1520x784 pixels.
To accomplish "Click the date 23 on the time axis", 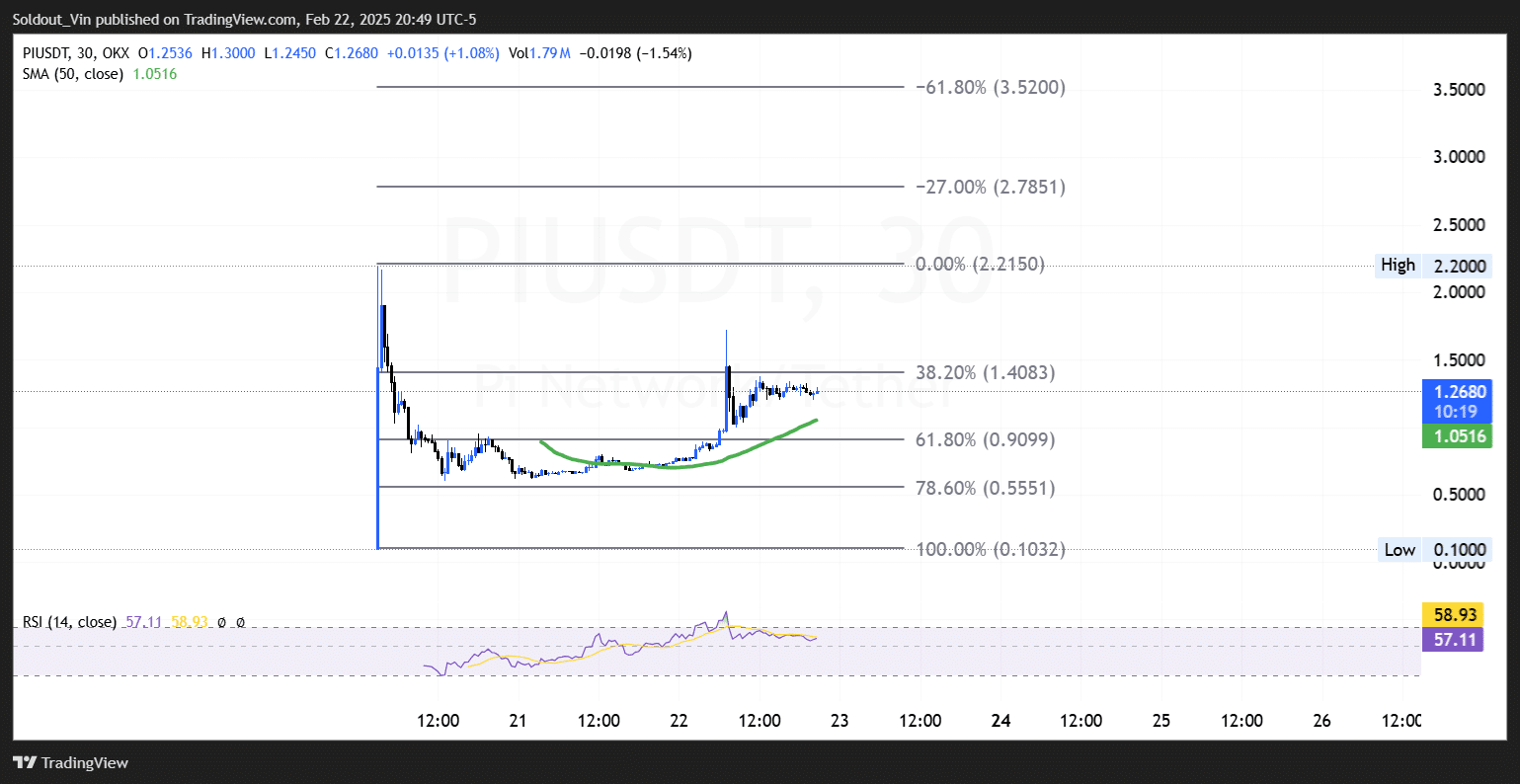I will point(840,722).
